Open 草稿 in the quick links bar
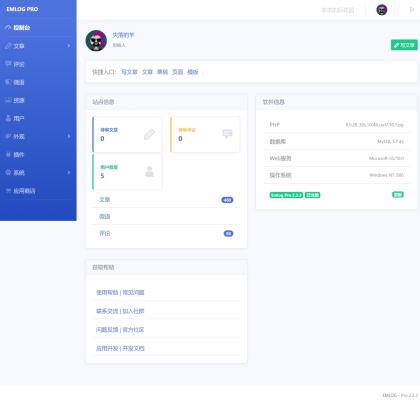Viewport: 420px width, 404px height. tap(162, 72)
